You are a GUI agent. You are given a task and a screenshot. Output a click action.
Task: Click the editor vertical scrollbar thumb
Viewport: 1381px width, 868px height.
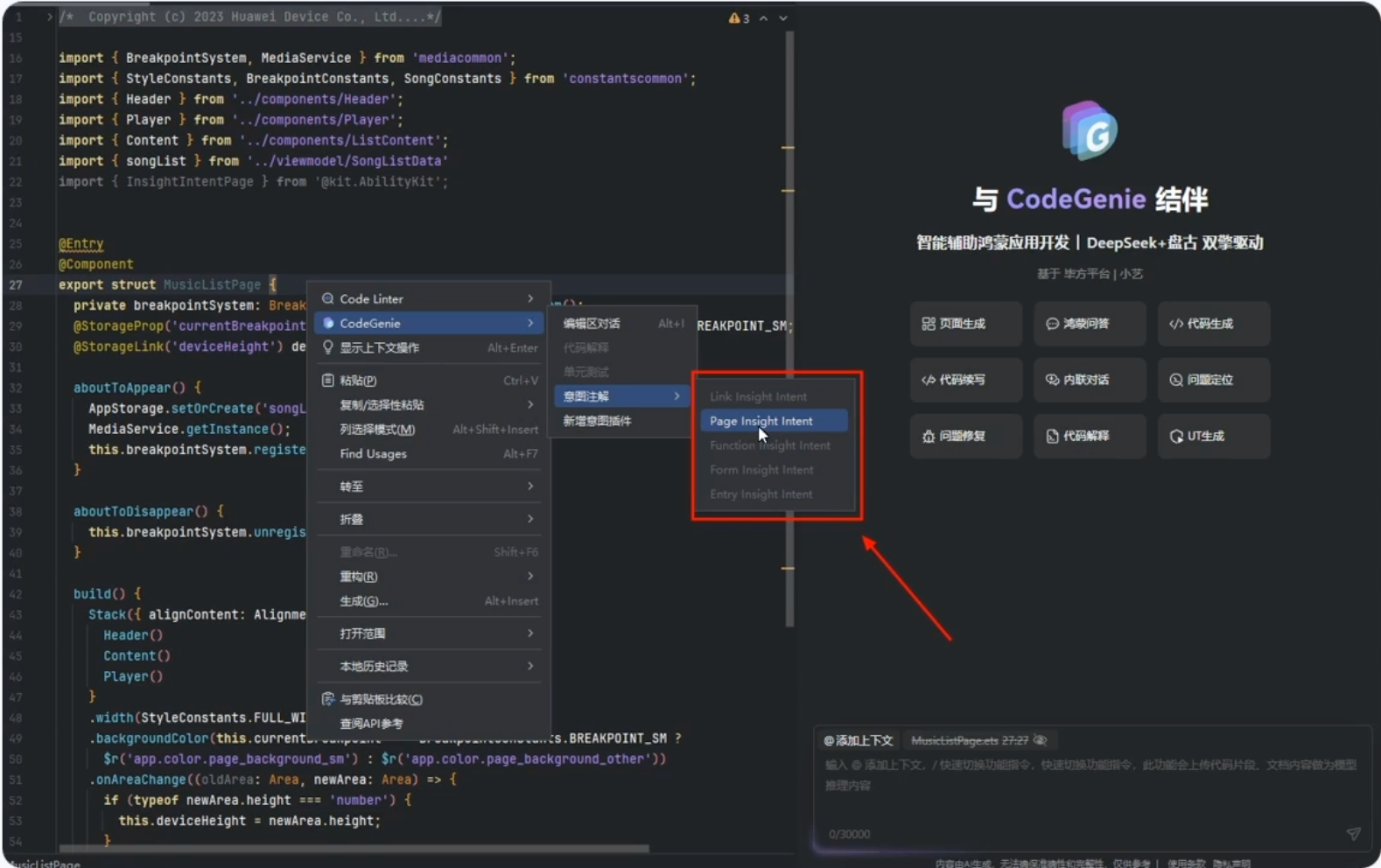pyautogui.click(x=789, y=329)
